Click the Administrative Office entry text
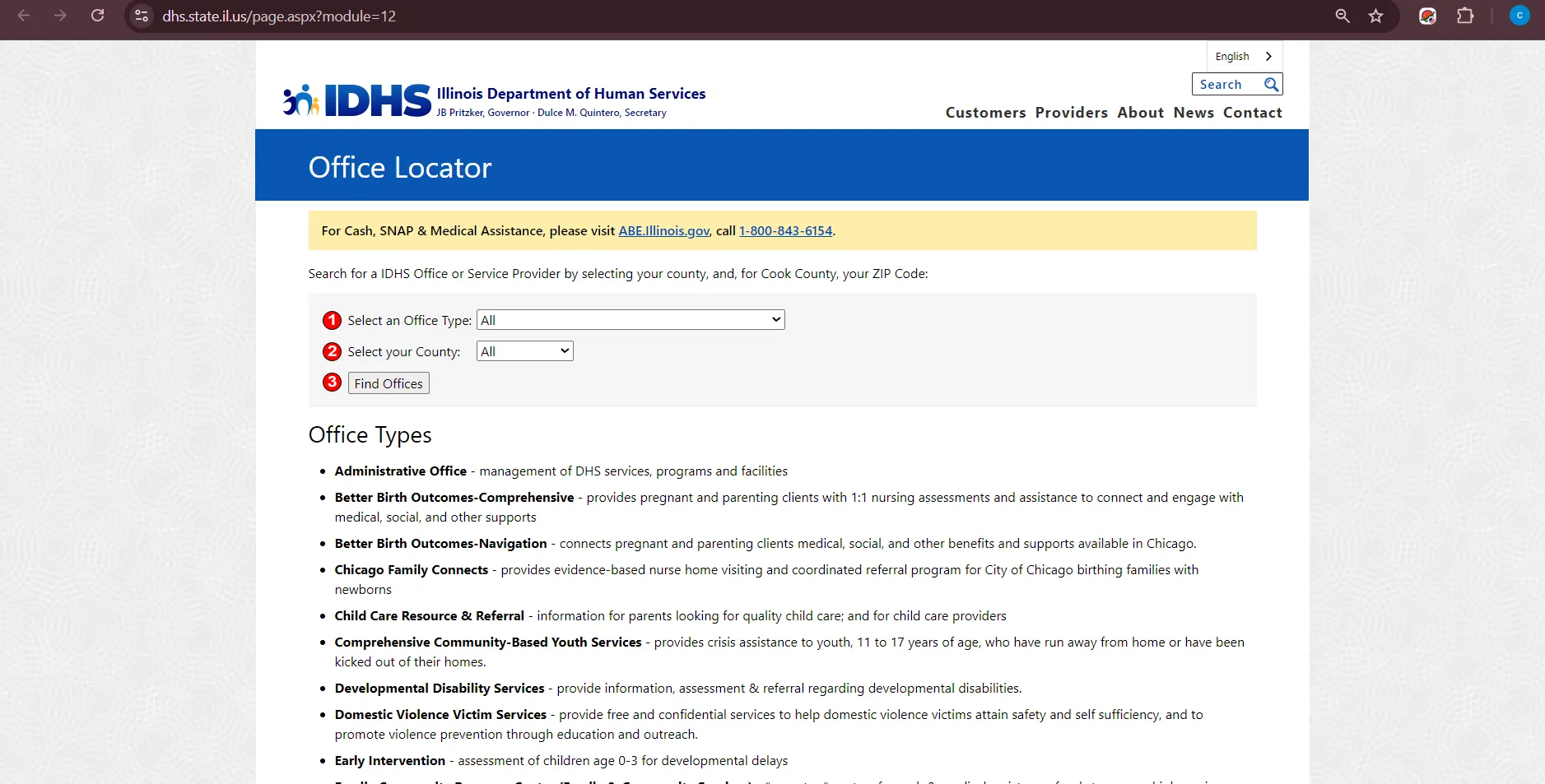 (400, 471)
